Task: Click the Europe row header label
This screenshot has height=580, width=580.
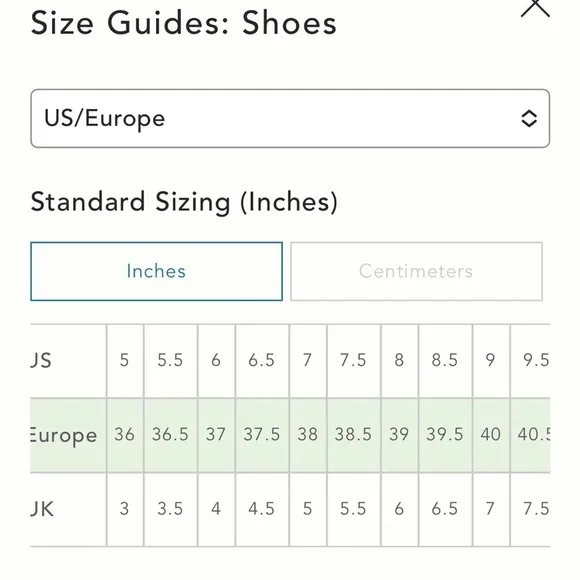Action: [64, 436]
